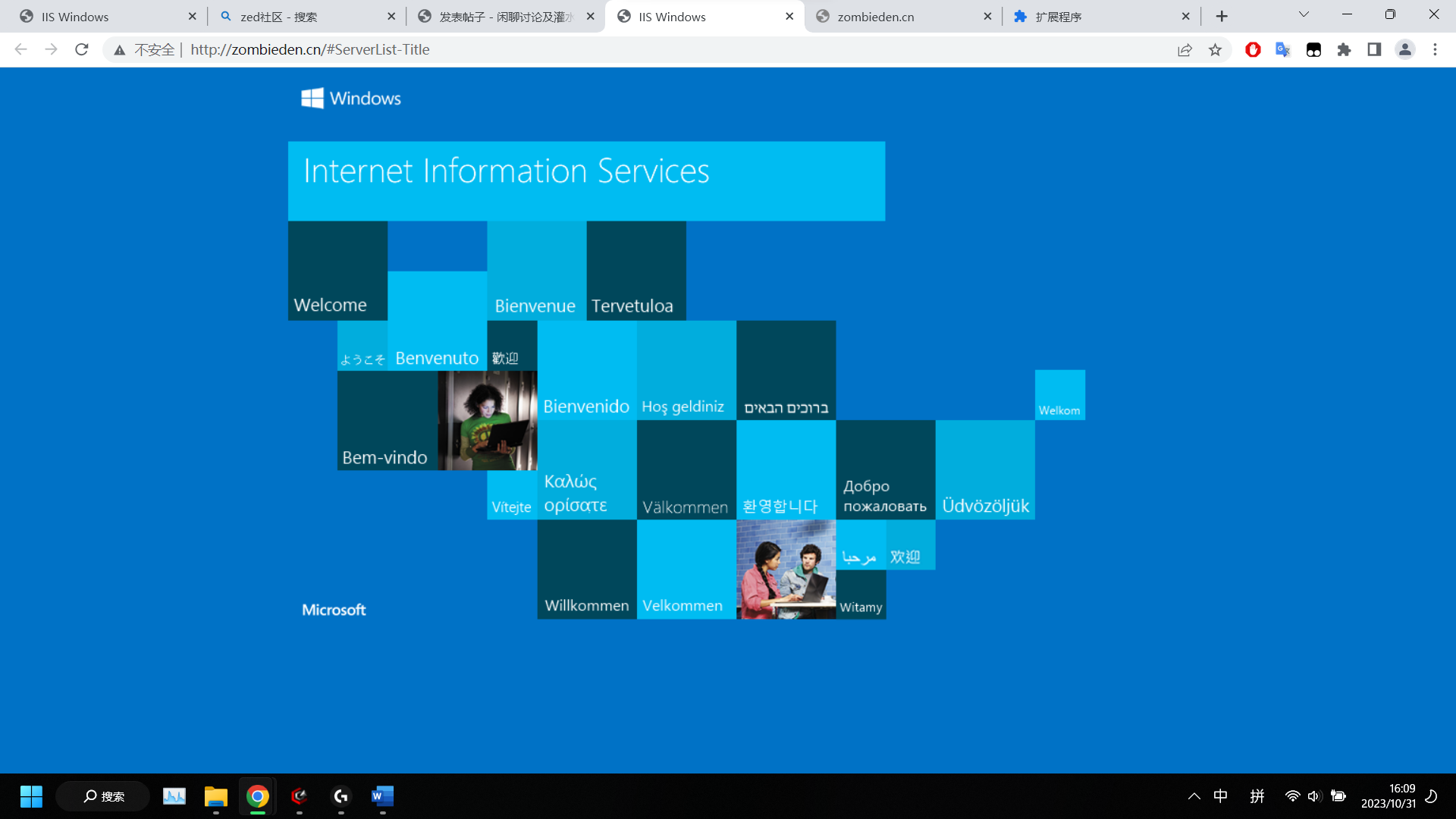Click the Welcome tile
1456x819 pixels.
click(337, 271)
